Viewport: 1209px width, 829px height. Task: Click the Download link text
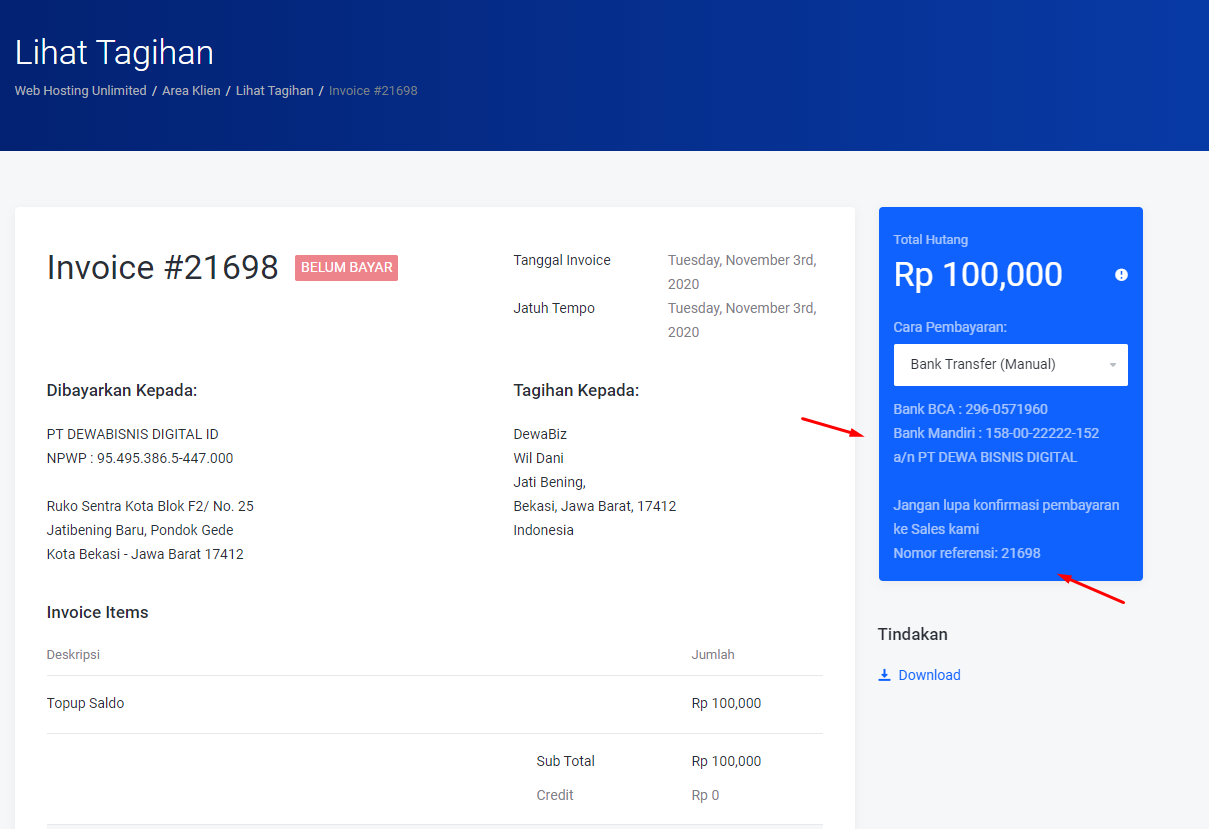[929, 675]
